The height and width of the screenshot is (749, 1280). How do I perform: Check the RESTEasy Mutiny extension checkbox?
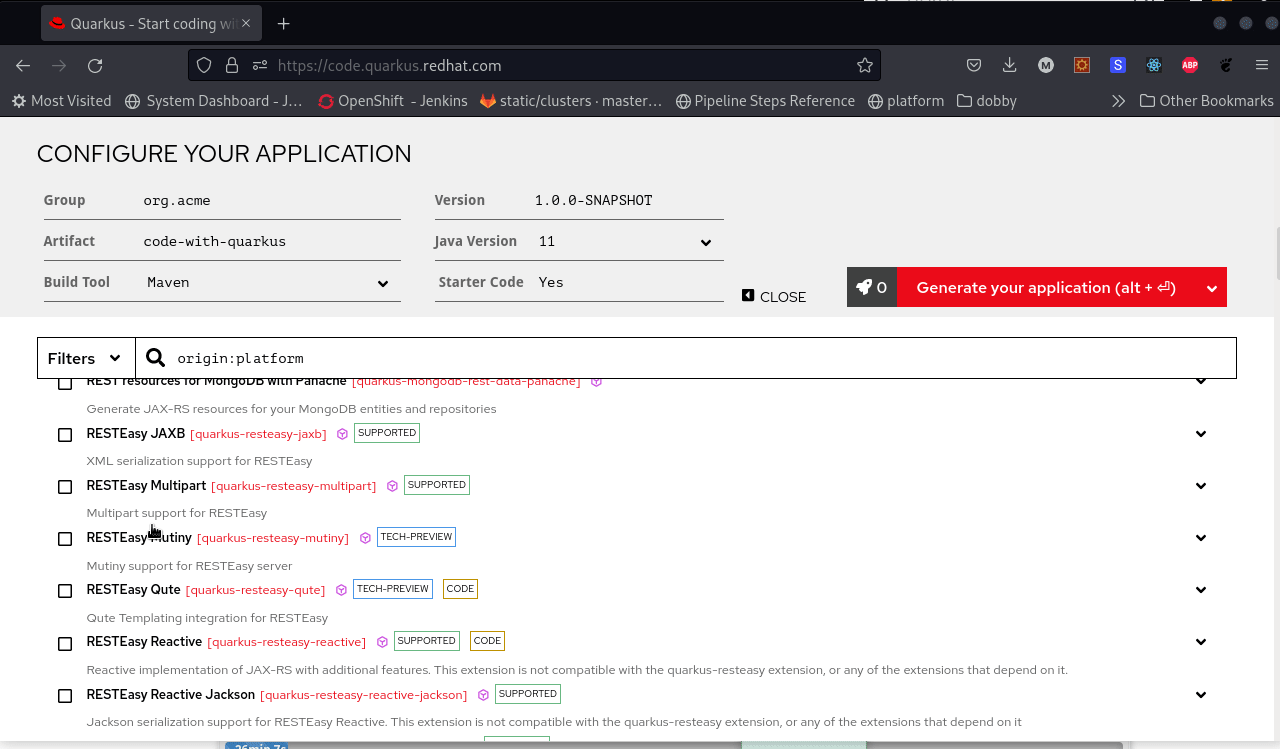click(x=65, y=539)
